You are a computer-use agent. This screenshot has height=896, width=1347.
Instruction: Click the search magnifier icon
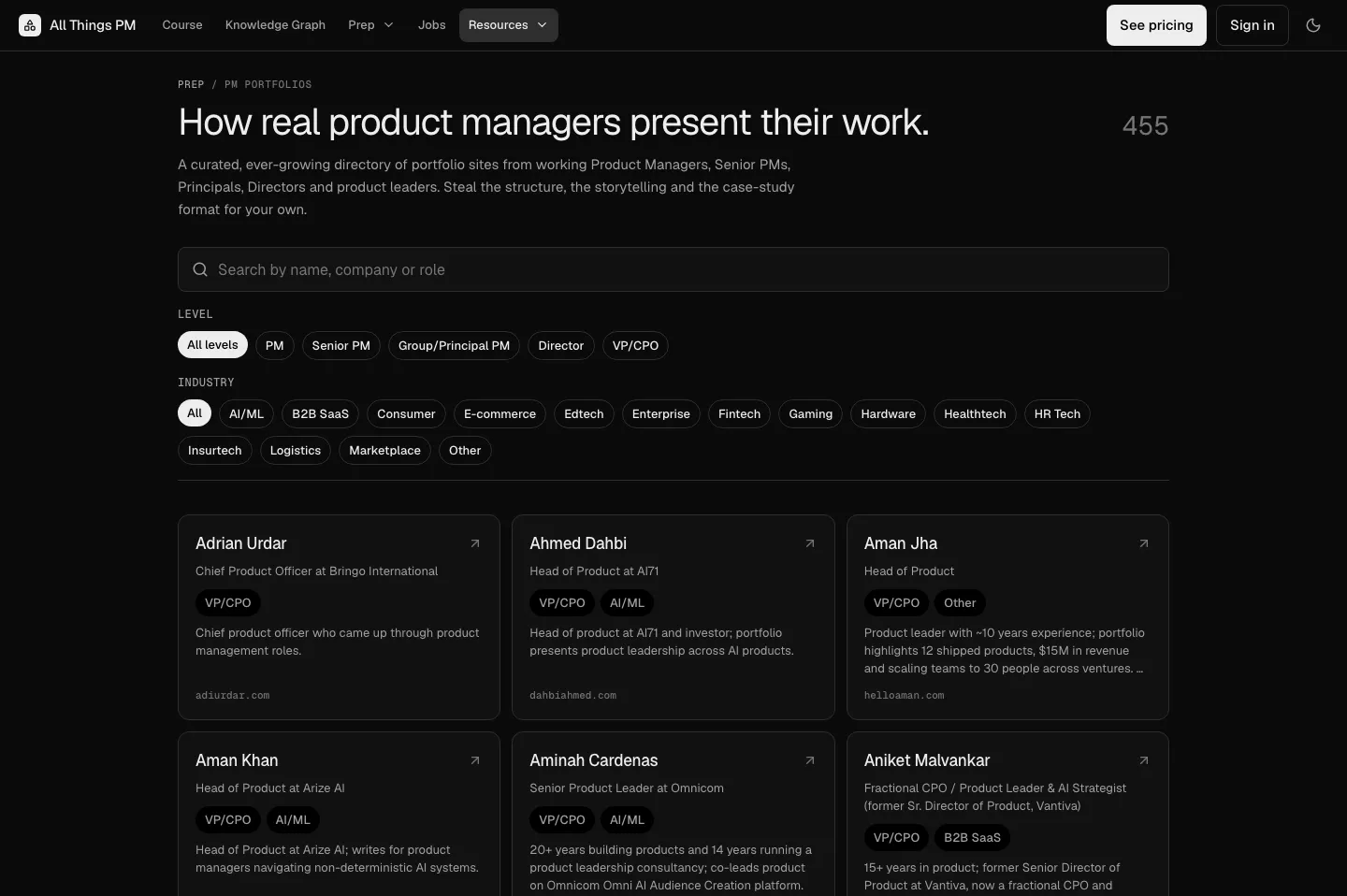click(200, 269)
